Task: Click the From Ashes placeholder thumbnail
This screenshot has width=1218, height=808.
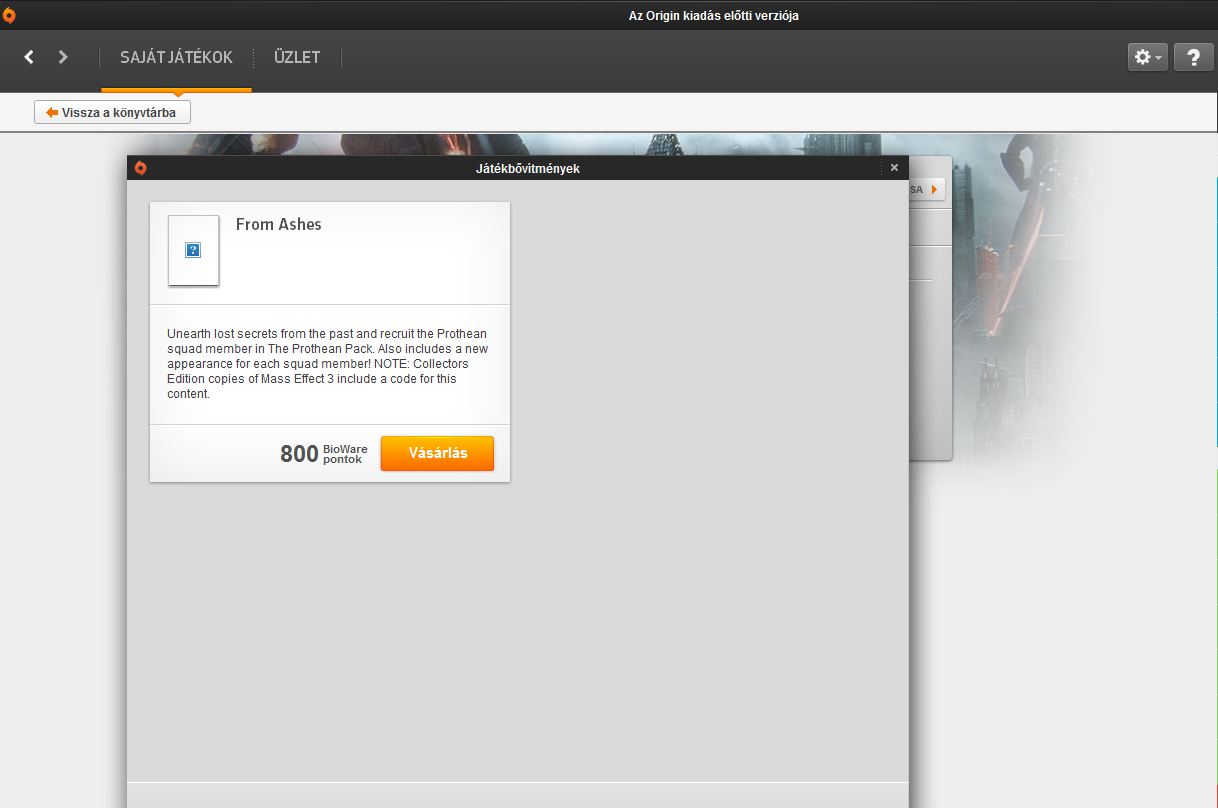Action: [193, 250]
